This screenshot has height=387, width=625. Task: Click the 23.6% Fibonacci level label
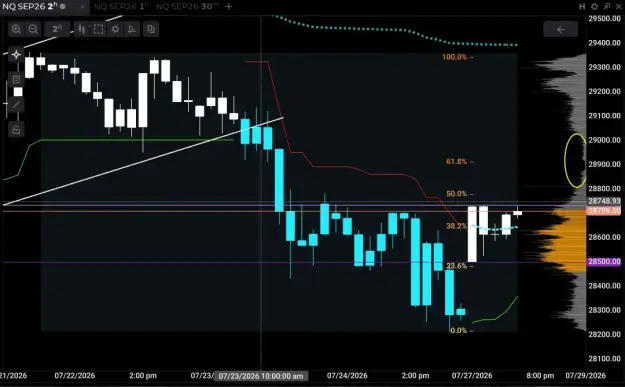456,266
